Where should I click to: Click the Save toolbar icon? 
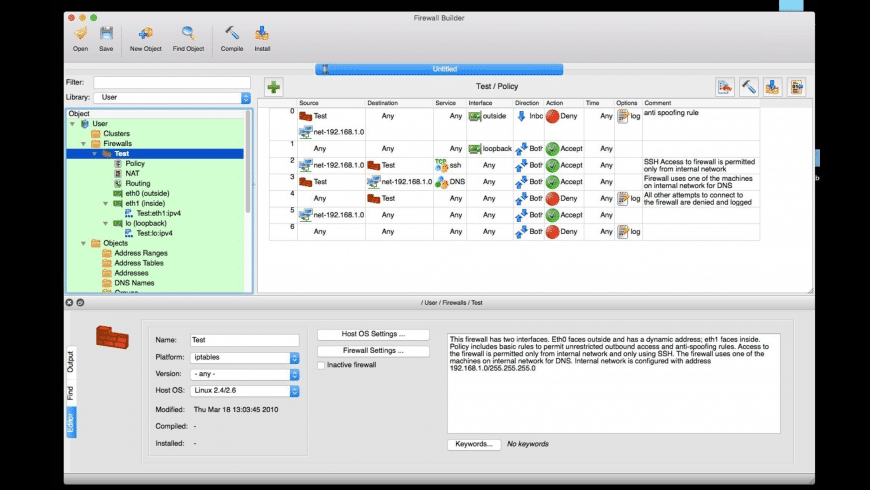[x=106, y=33]
